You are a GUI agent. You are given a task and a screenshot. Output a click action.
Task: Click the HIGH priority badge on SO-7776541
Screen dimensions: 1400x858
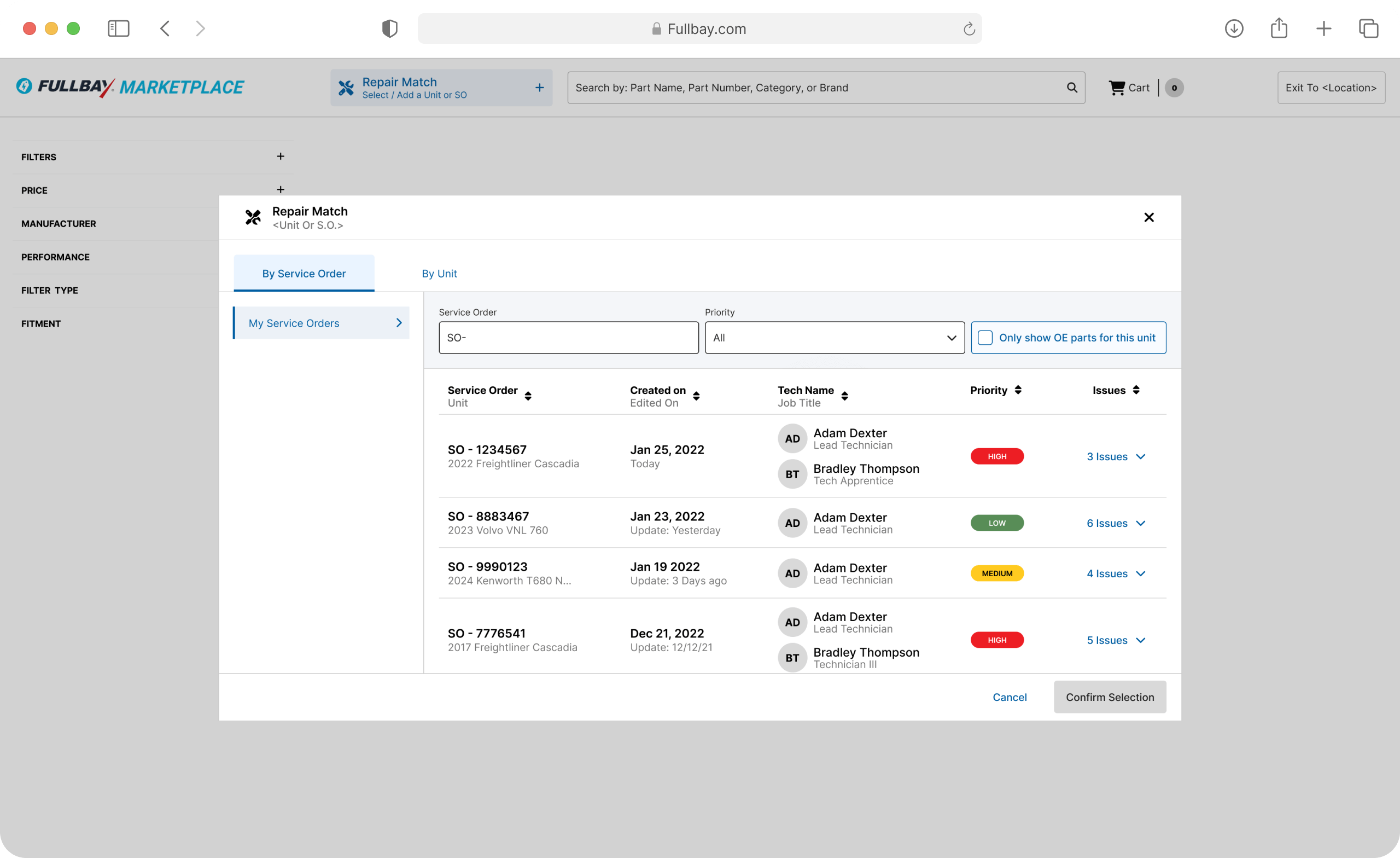[996, 640]
